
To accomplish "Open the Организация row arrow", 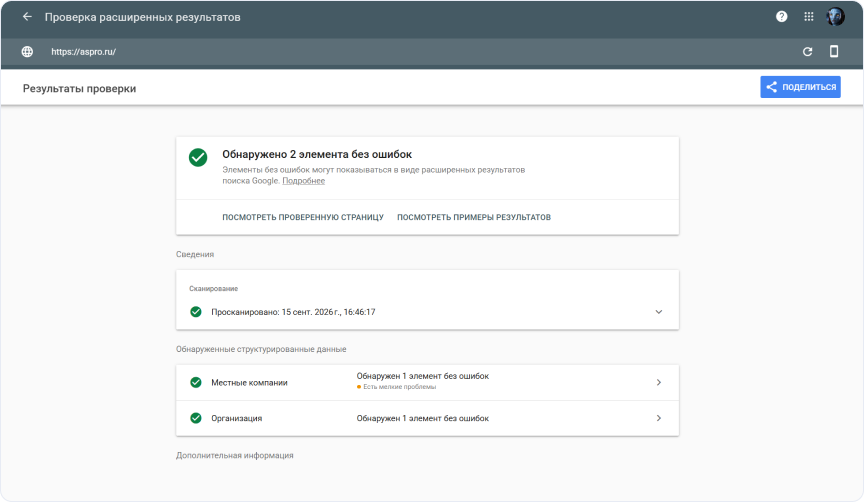I will pos(658,418).
